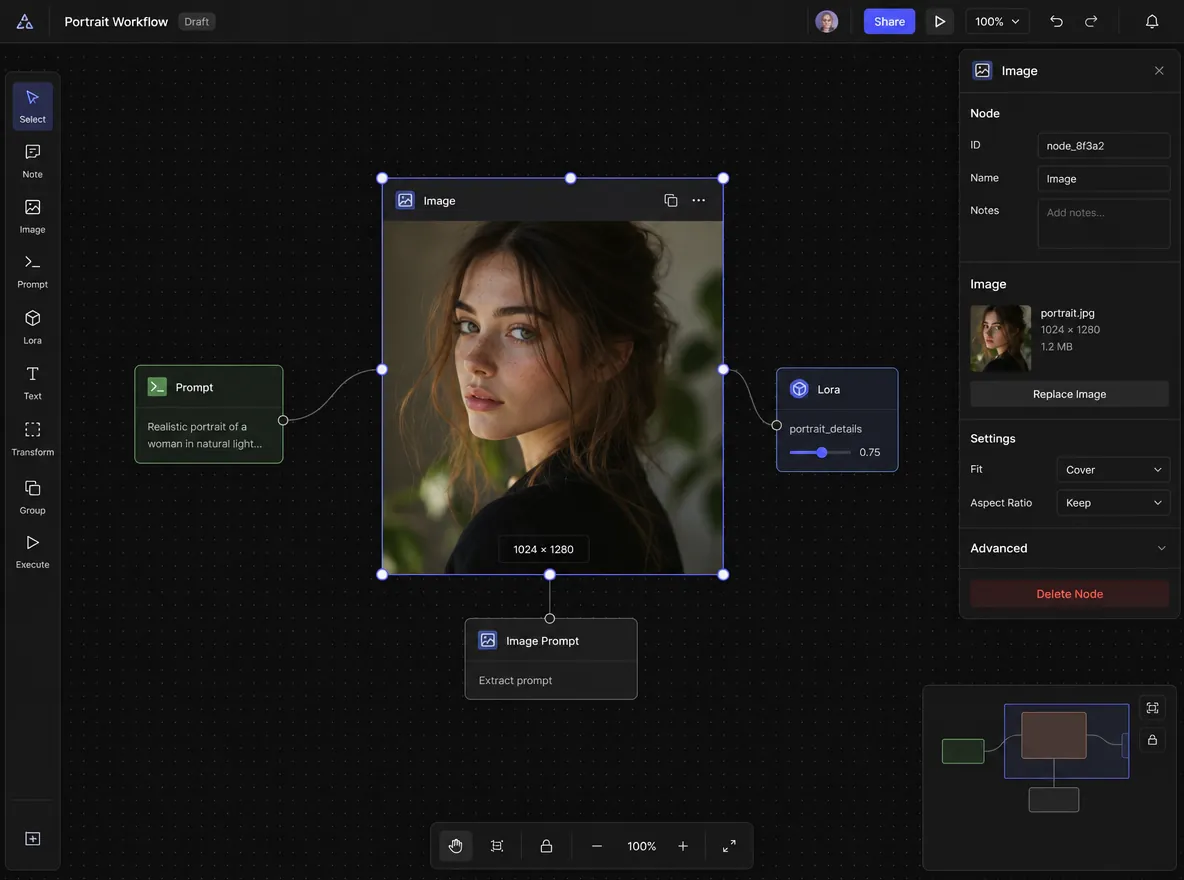This screenshot has height=880, width=1184.
Task: Click minimap fit view icon
Action: coord(1152,708)
